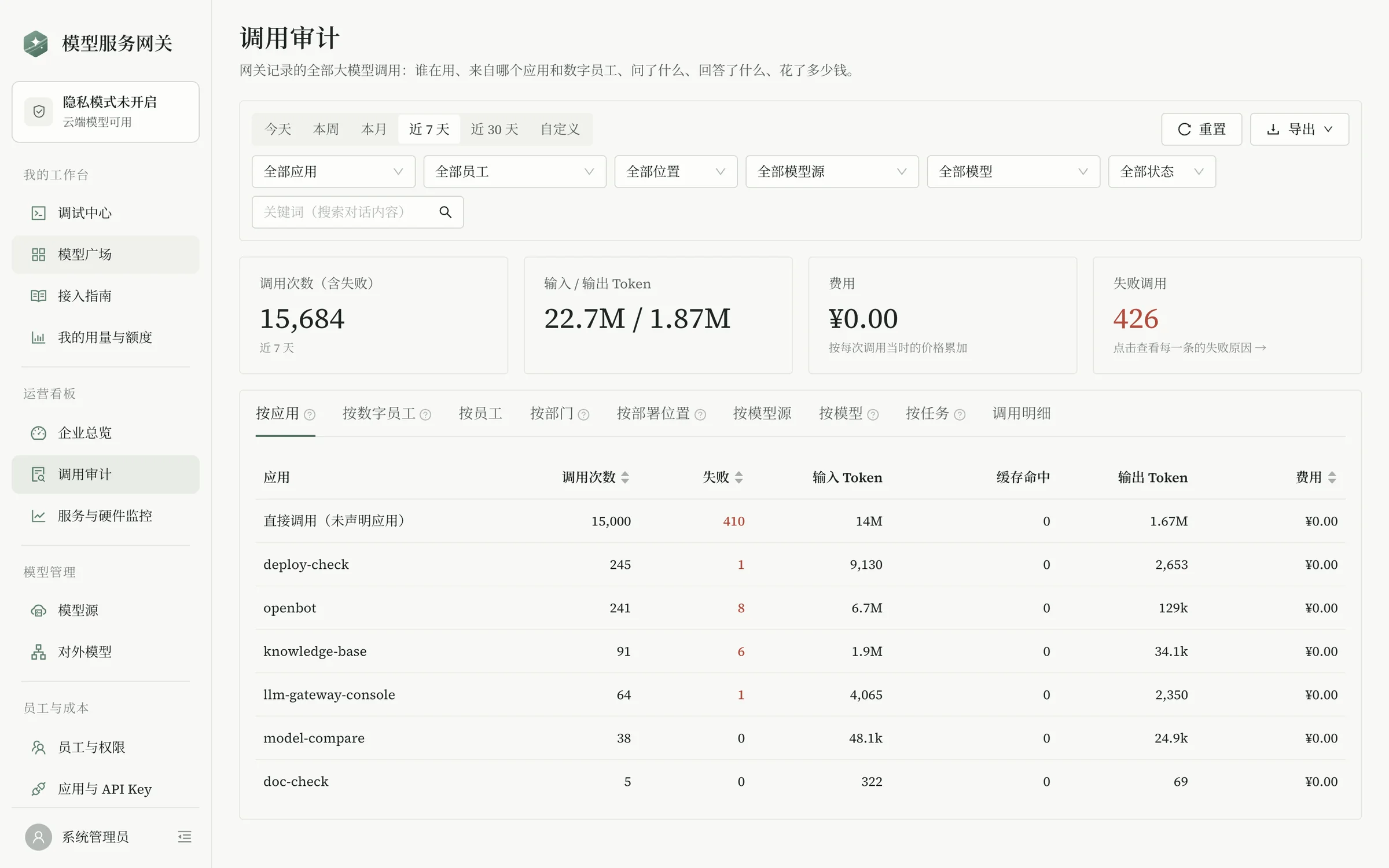Open the 全部应用 dropdown
This screenshot has width=1389, height=868.
pyautogui.click(x=333, y=172)
